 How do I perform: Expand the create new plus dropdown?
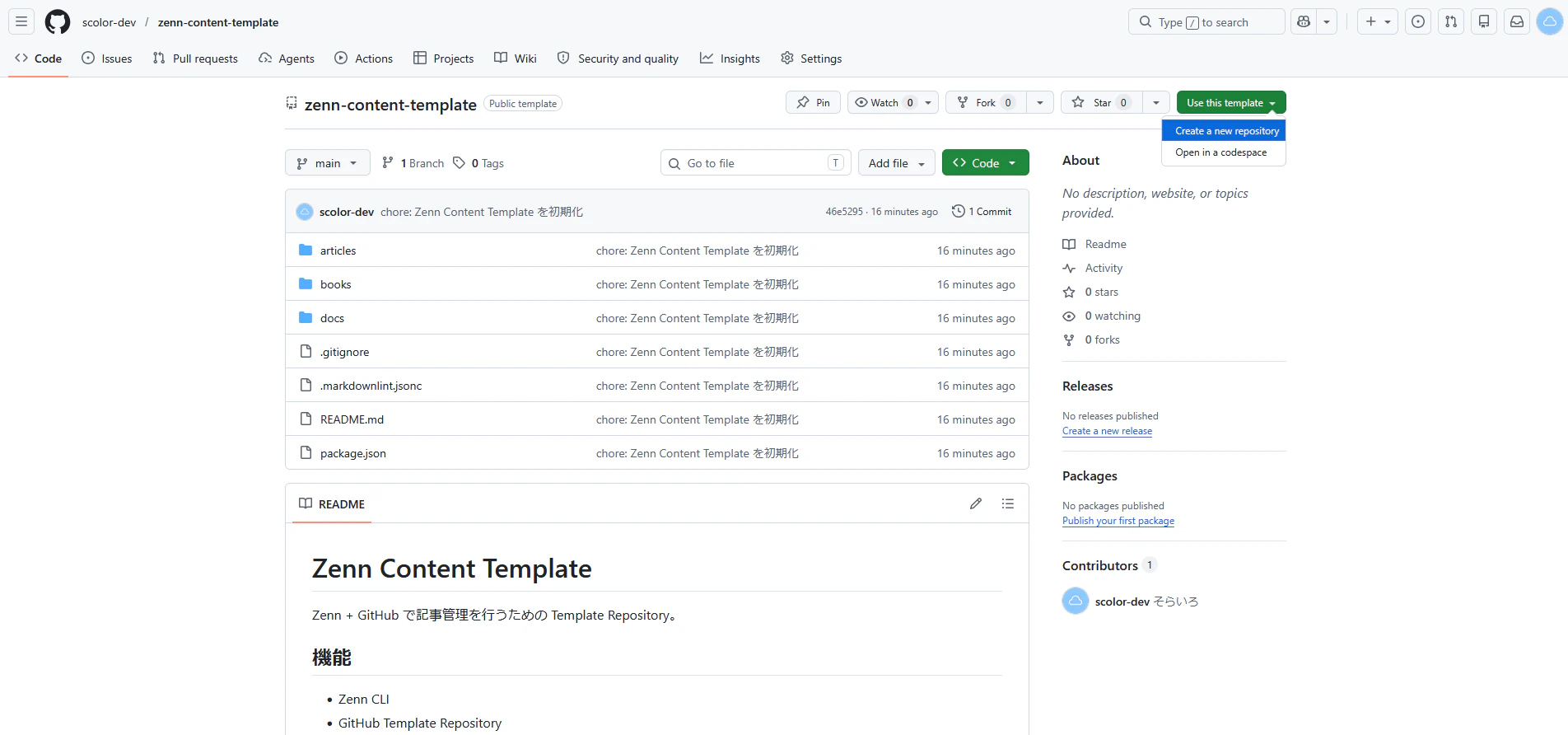click(x=1378, y=21)
